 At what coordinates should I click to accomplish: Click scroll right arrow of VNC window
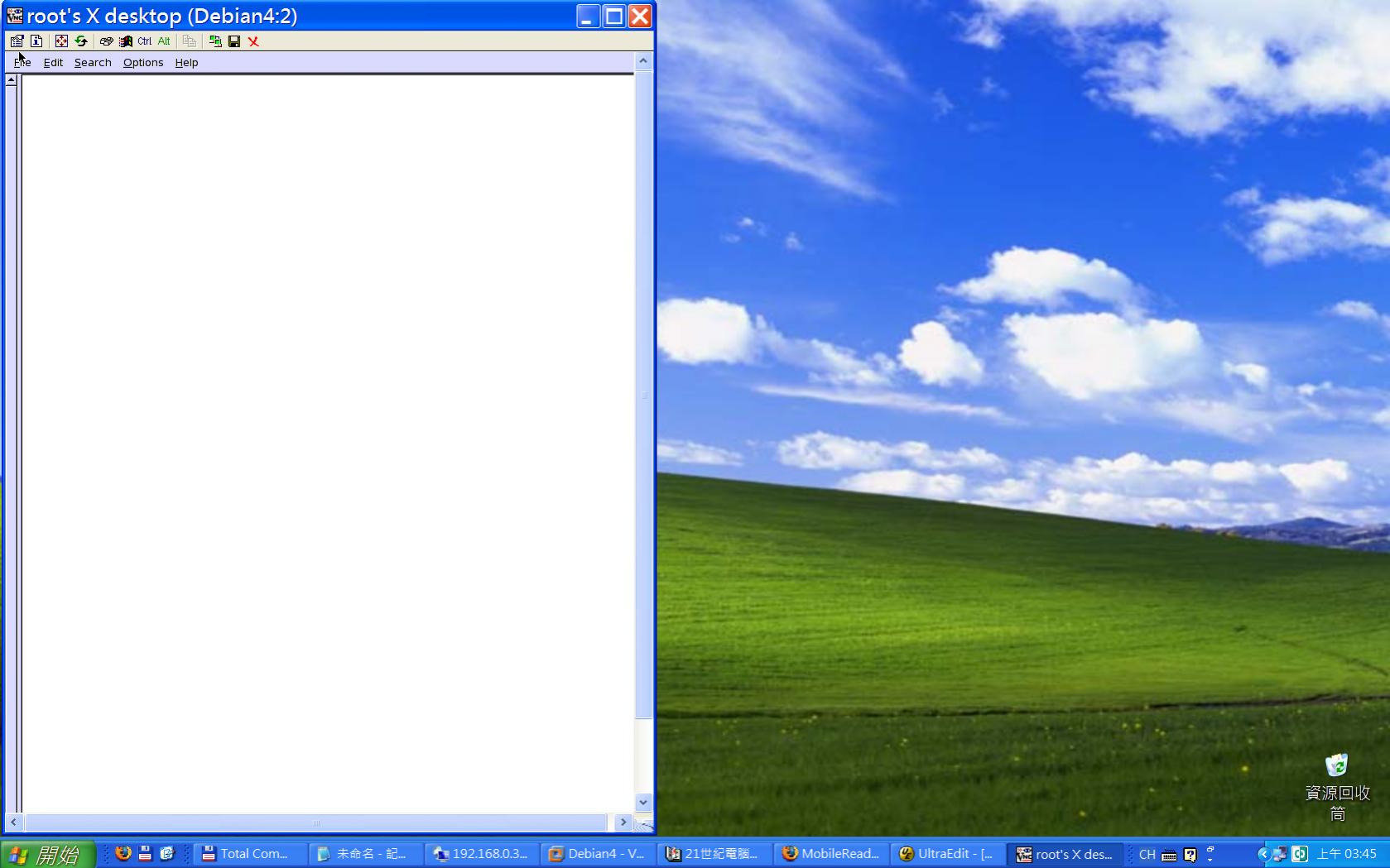623,822
